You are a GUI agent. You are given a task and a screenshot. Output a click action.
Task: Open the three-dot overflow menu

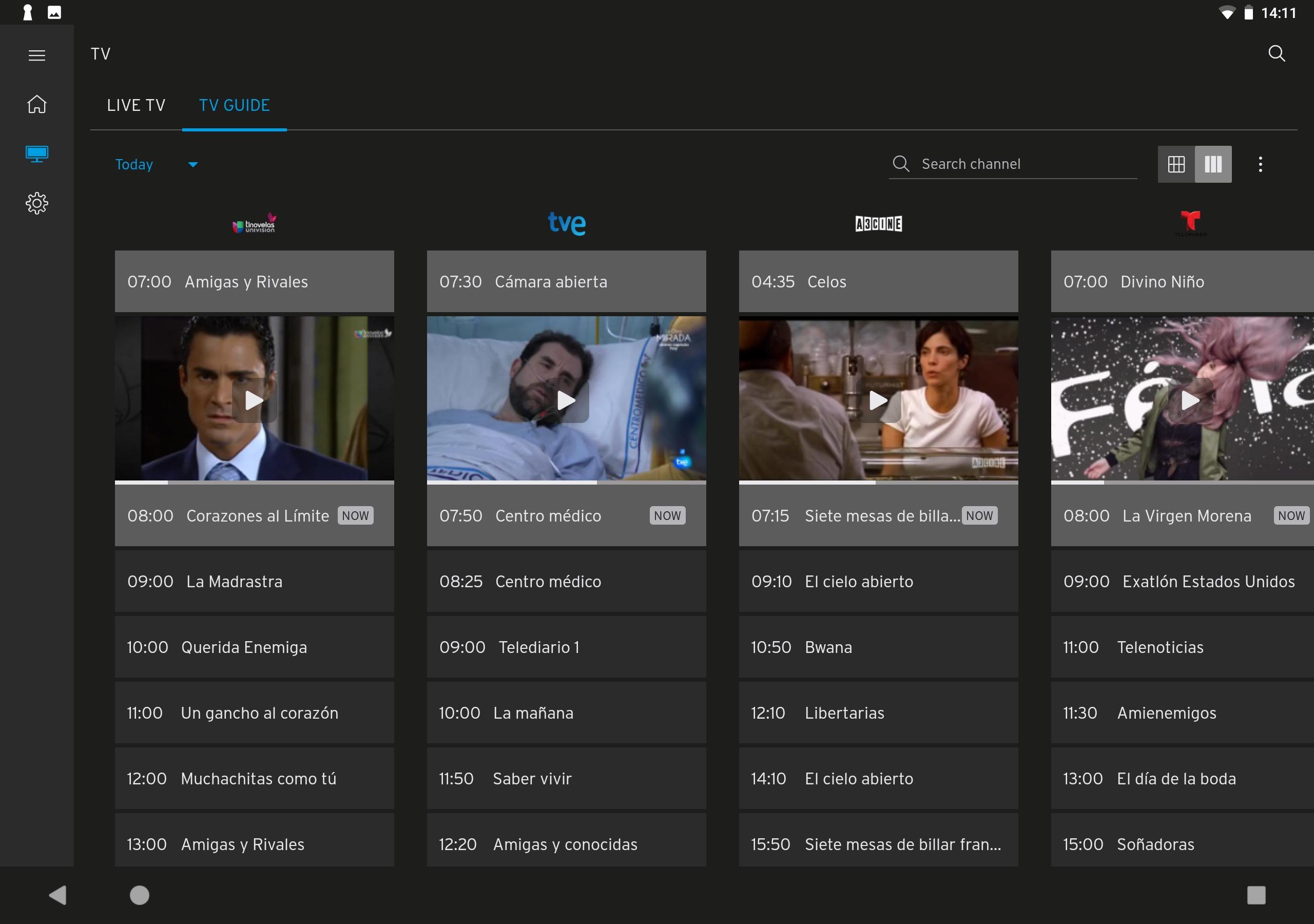click(x=1260, y=164)
